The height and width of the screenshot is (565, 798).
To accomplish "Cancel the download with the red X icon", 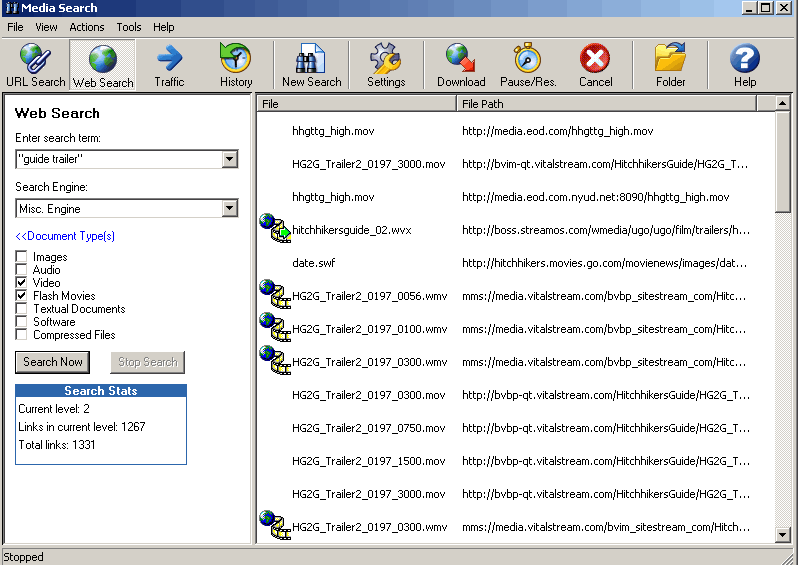I will click(x=595, y=66).
